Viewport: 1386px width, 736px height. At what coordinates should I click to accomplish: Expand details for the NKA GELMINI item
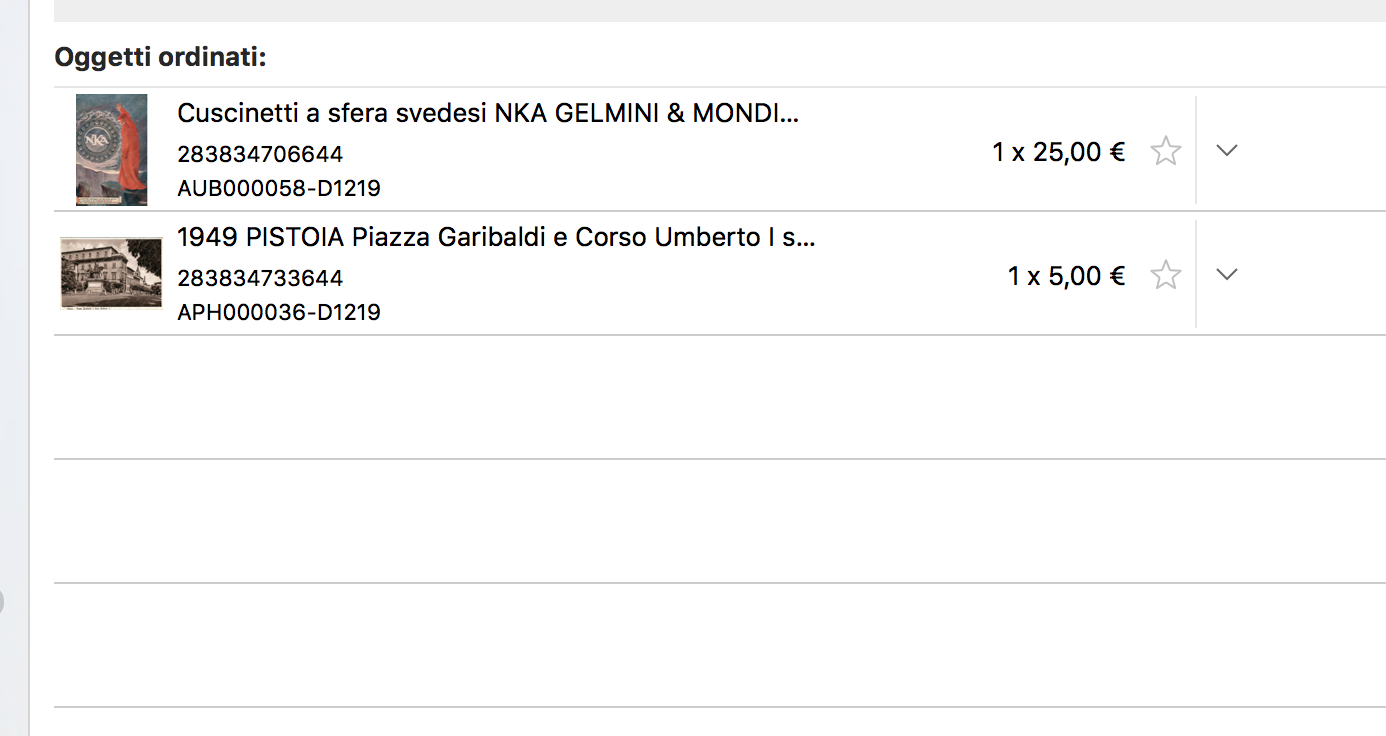(x=1227, y=150)
